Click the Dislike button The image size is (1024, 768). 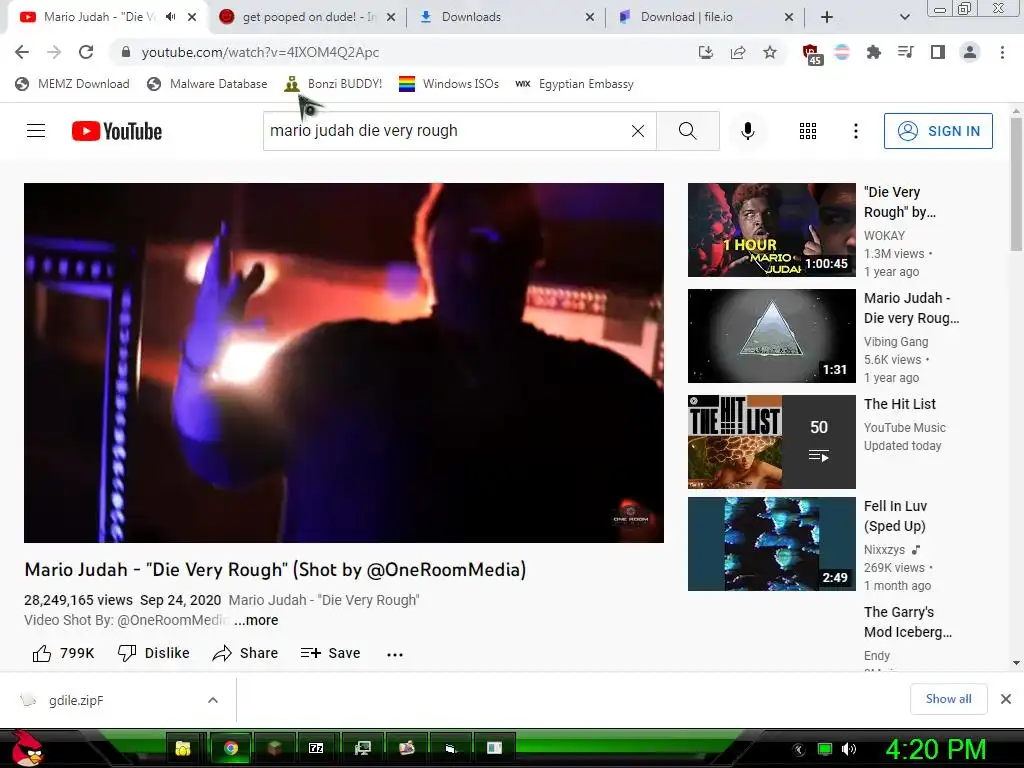(x=153, y=653)
